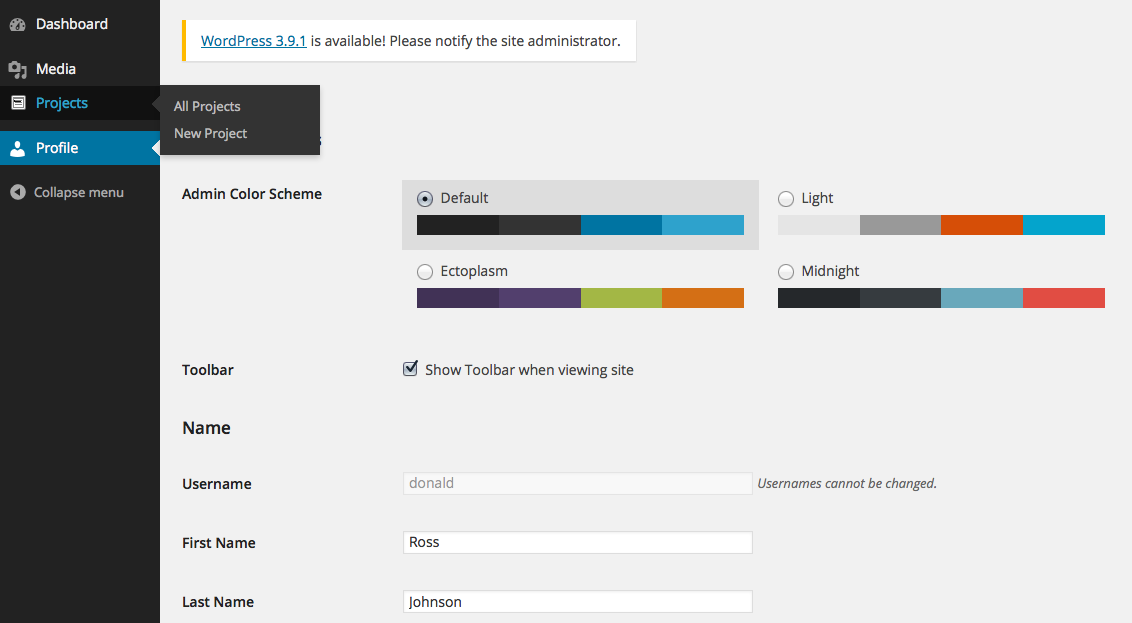Screen dimensions: 1132x623
Task: Open Media via its sidebar icon
Action: [17, 68]
